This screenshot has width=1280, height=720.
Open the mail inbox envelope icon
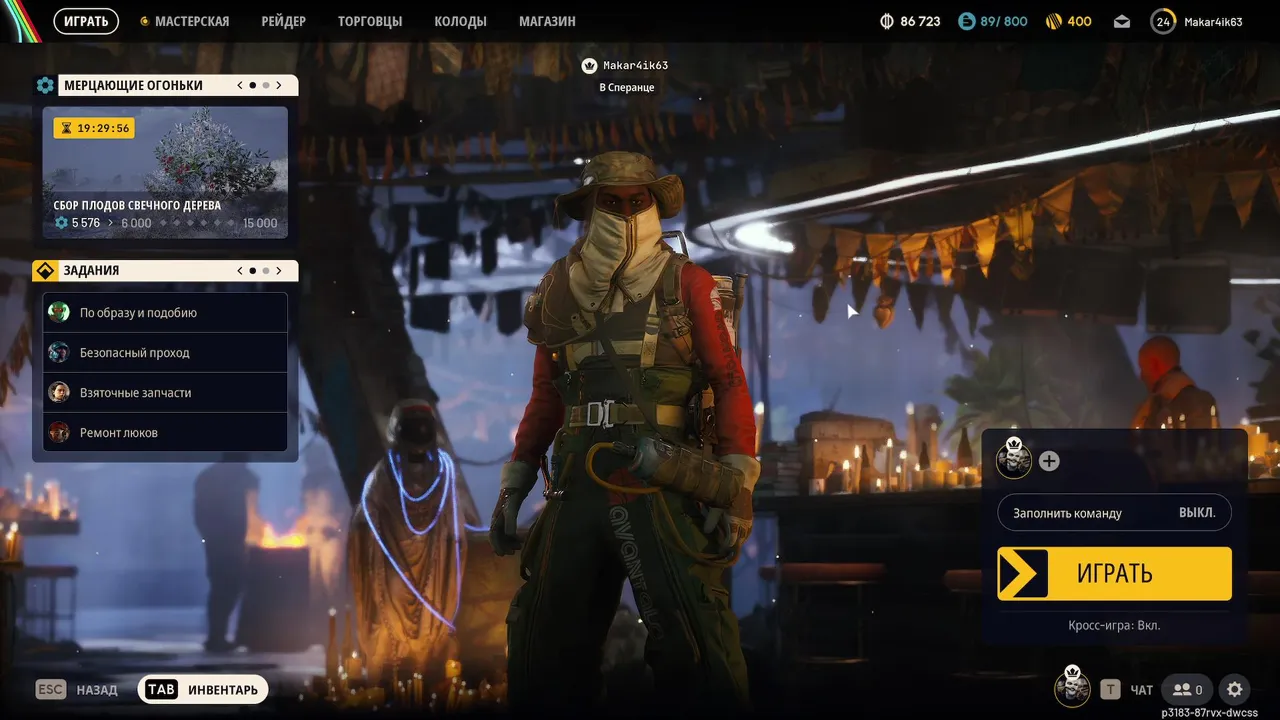[x=1121, y=21]
